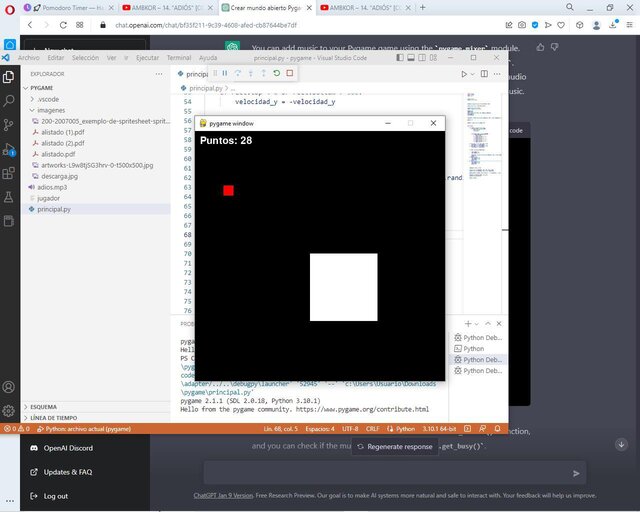The height and width of the screenshot is (512, 640).
Task: Open the Editar menu
Action: (56, 58)
